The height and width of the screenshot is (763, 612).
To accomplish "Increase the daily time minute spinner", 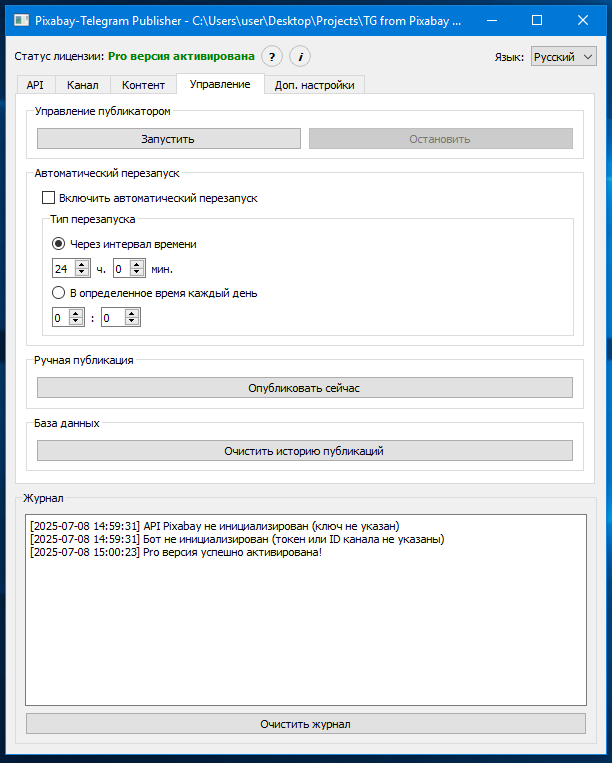I will click(x=132, y=314).
